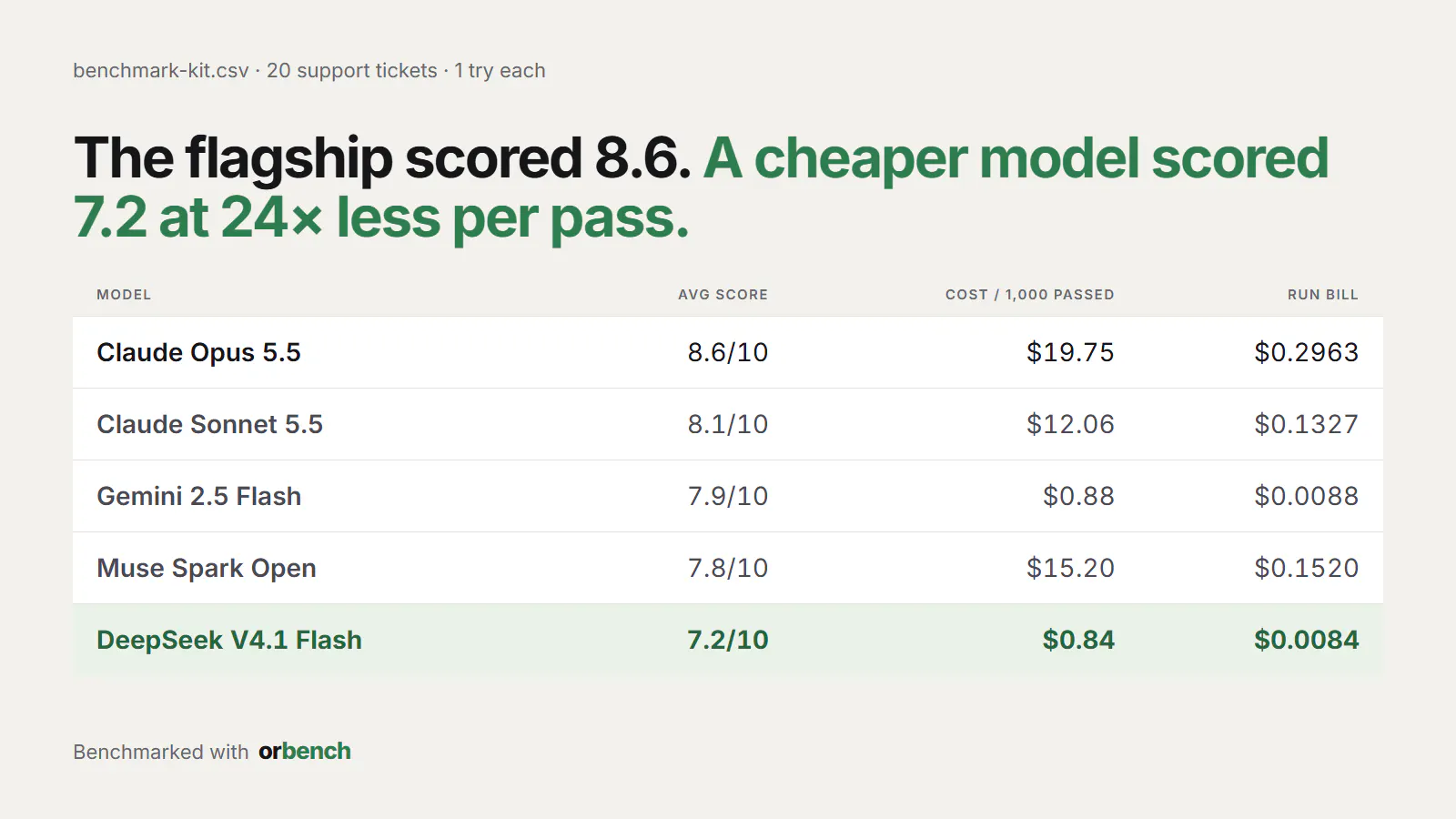Click the $0.0084 run bill value
Screen dimensions: 1456x819
[1307, 640]
